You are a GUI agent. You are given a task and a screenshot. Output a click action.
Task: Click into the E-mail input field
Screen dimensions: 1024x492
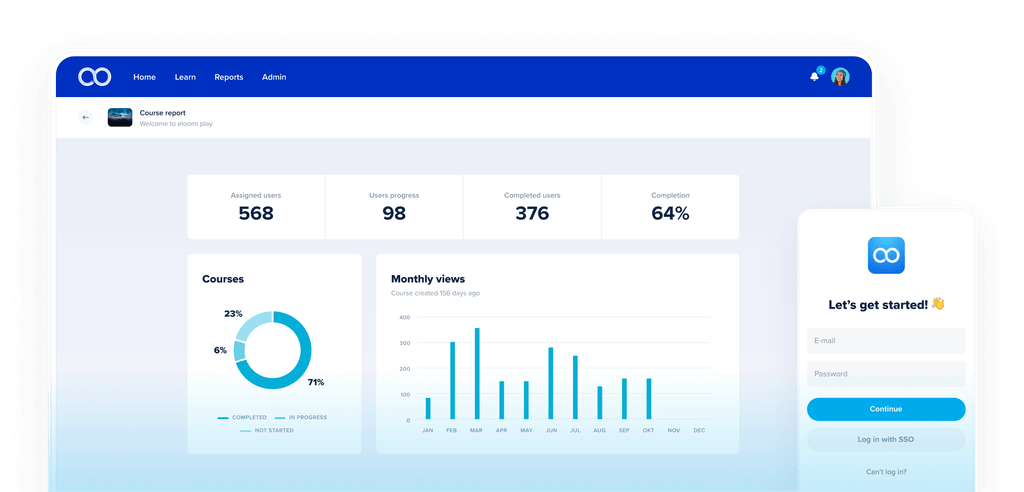[x=886, y=341]
